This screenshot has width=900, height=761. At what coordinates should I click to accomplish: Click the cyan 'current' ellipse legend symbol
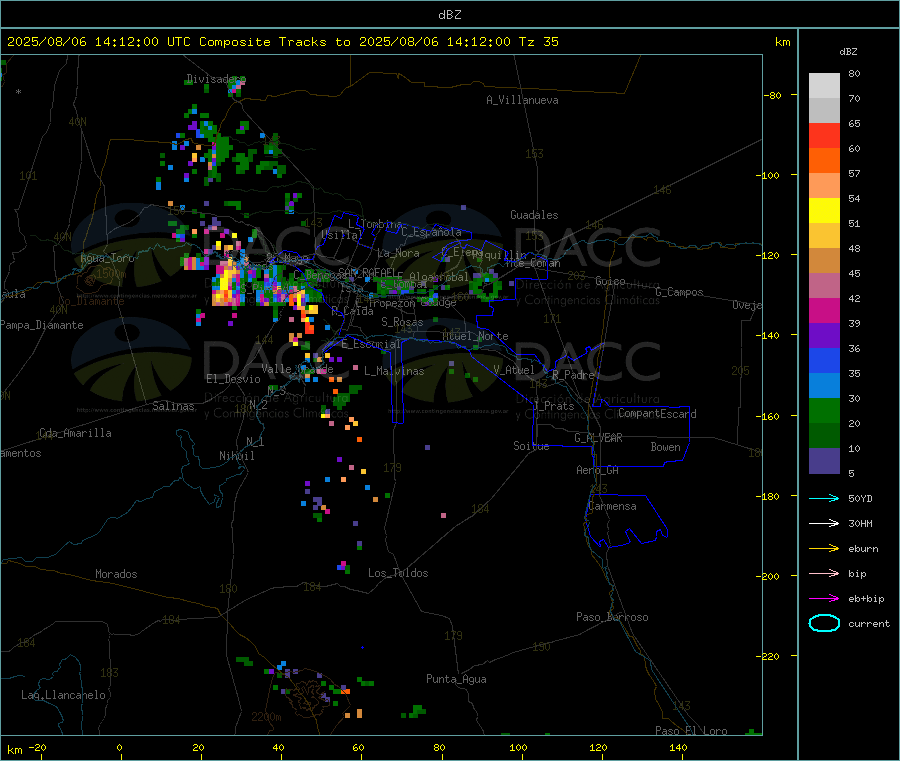point(824,623)
